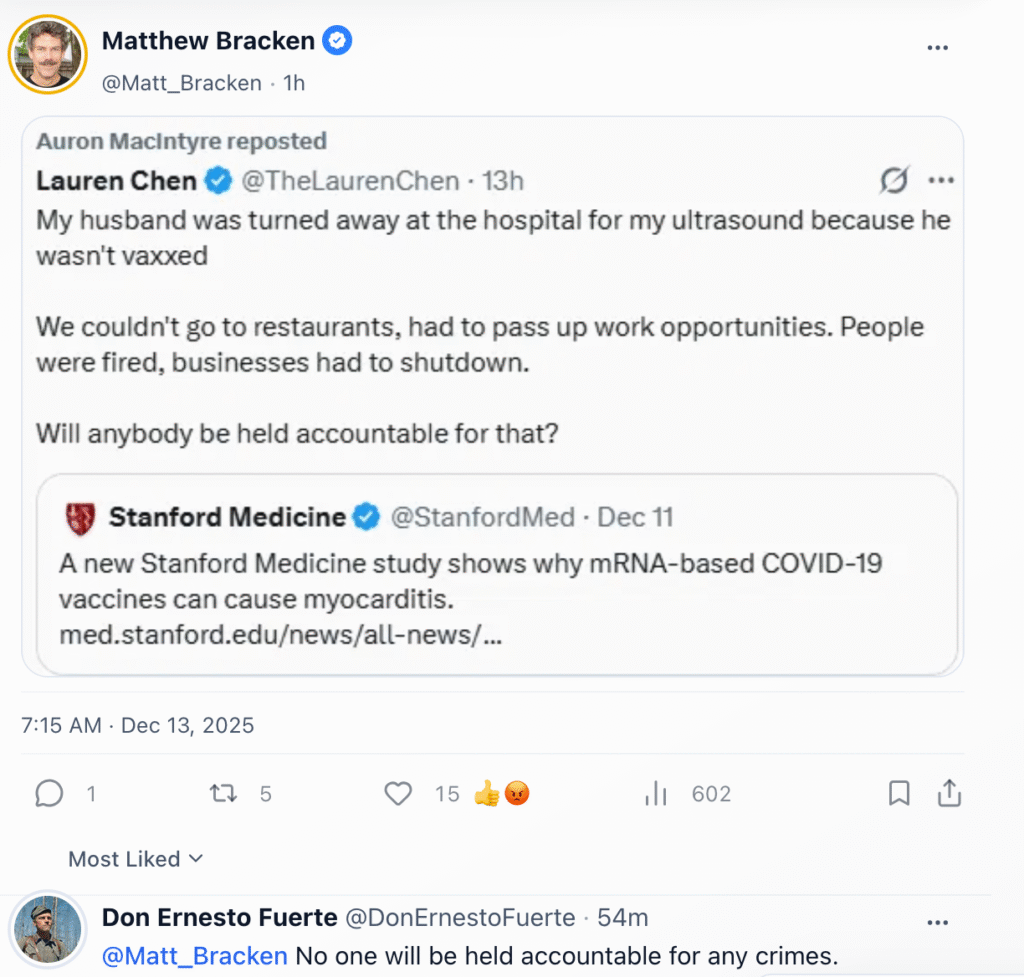Click the @Matt_Bracken mention in the reply
Screen dimensions: 1024x977
194,956
